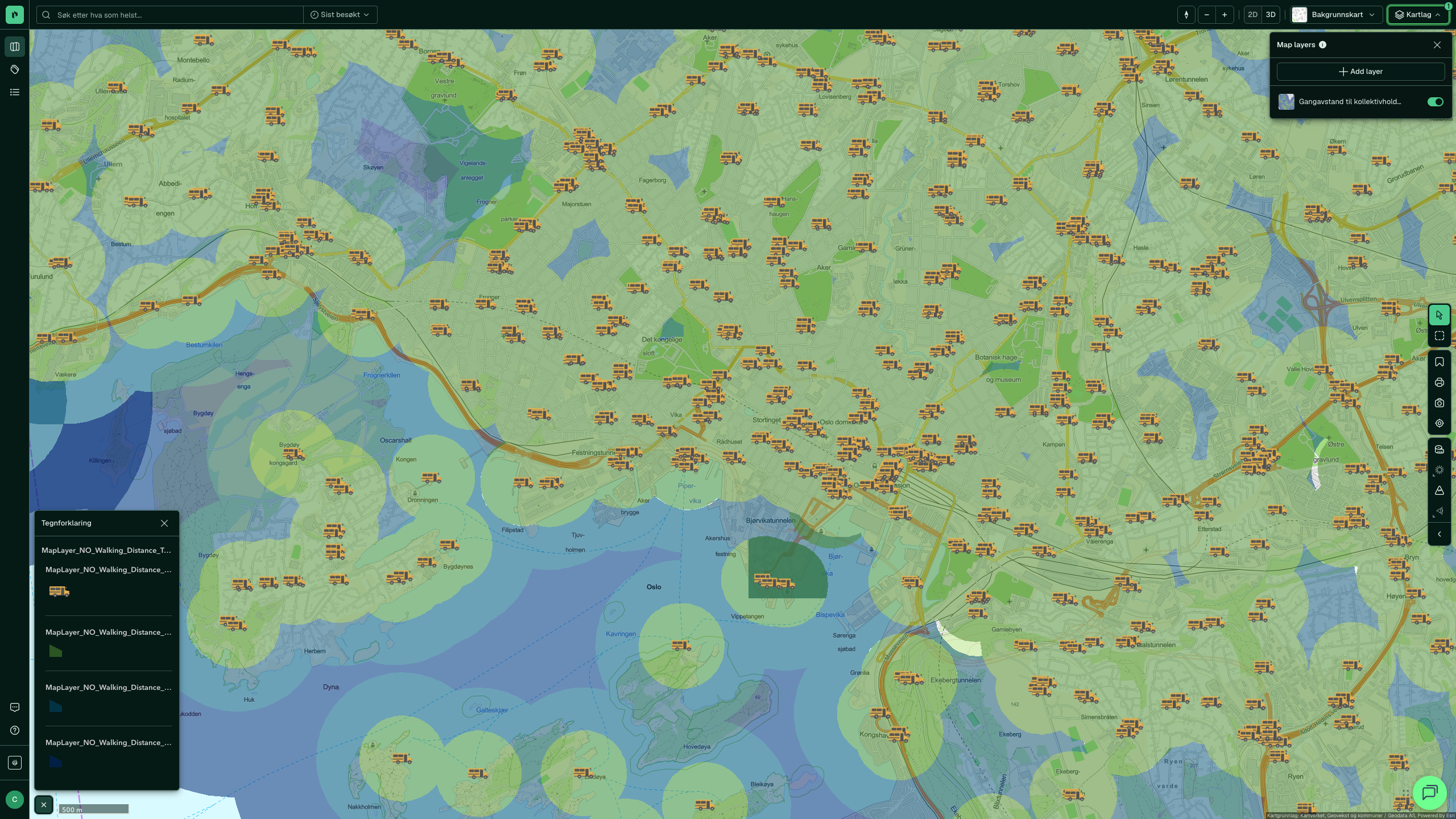
Task: Open the feedback chat sidebar icon
Action: click(15, 708)
